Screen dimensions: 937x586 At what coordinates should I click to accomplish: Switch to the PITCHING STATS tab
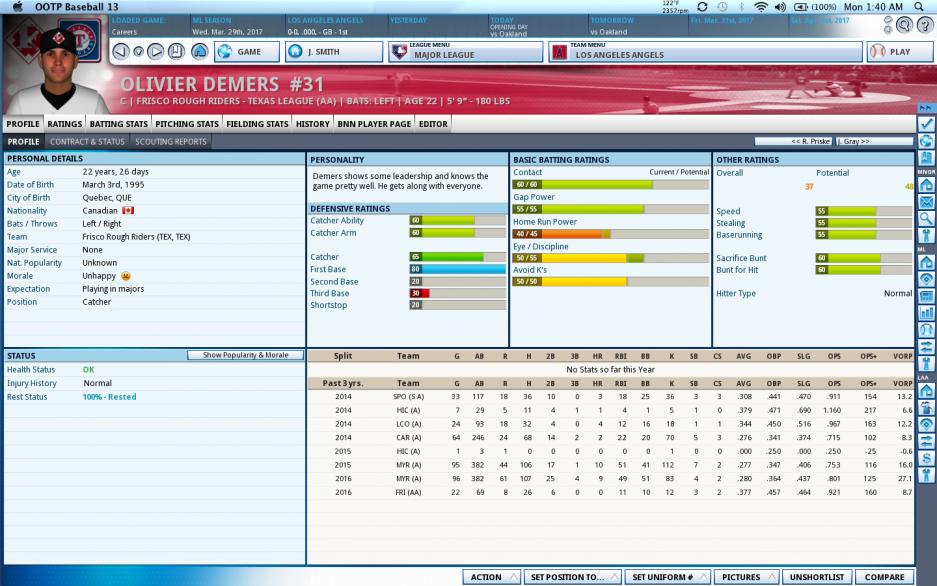(187, 124)
